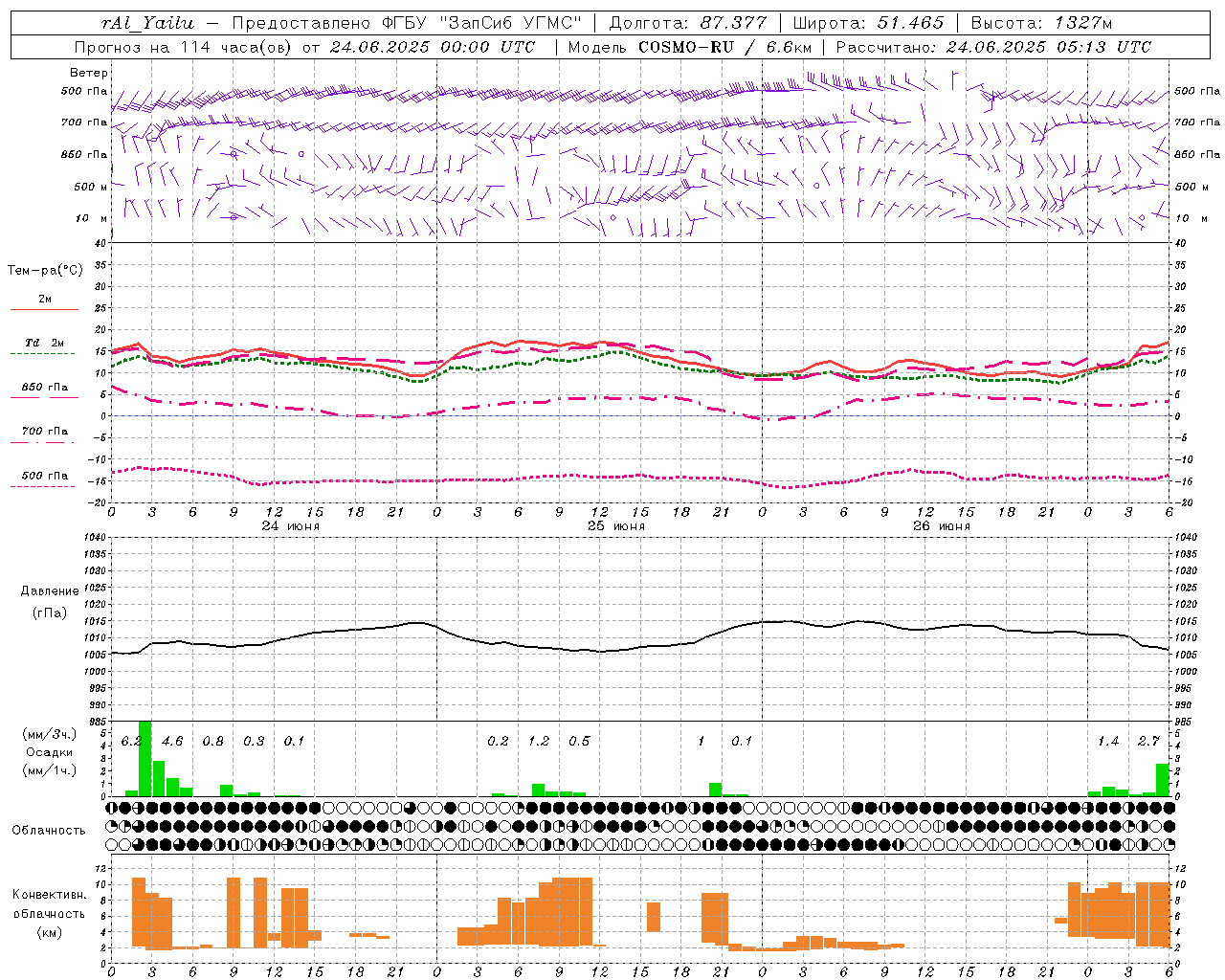Screen dimensions: 1225x980
Task: Click the Давление pressure panel label
Action: pos(50,591)
